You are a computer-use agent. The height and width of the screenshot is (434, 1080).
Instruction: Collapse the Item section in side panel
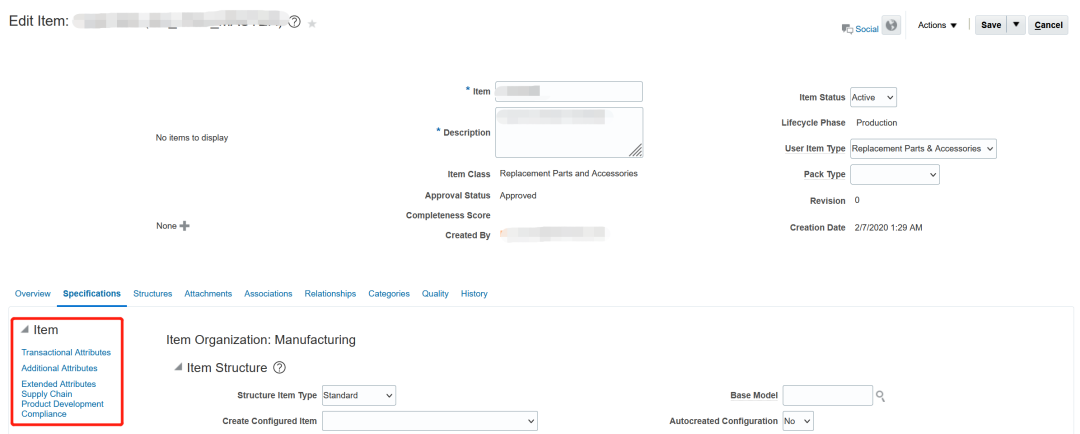point(25,330)
